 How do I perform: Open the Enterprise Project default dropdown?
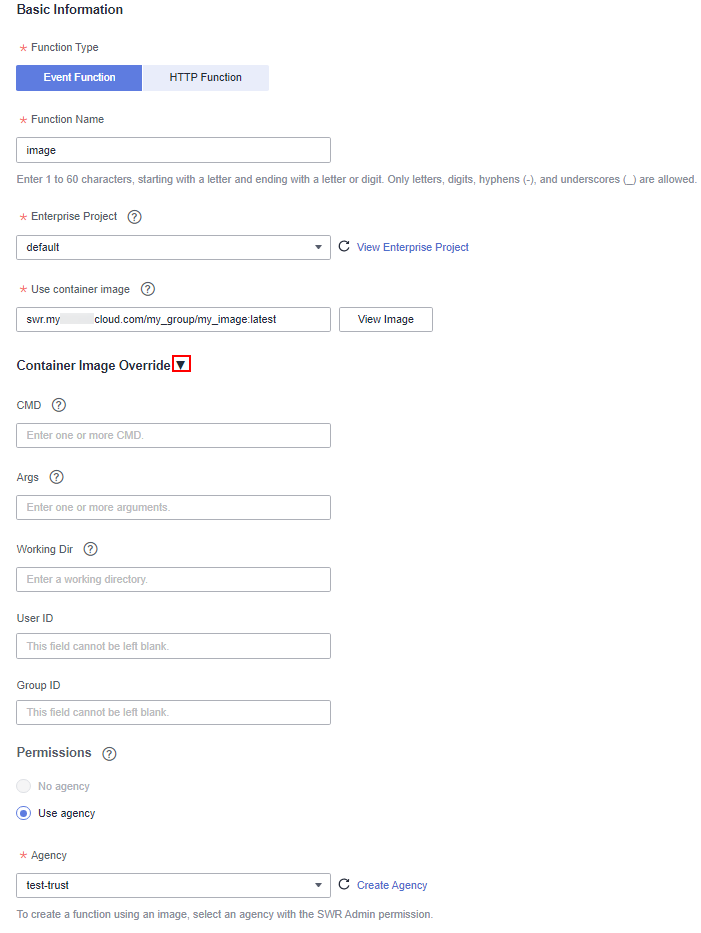pyautogui.click(x=173, y=247)
